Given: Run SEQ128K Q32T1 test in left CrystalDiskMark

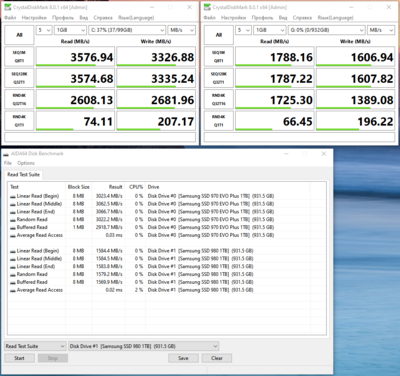Looking at the screenshot, I should [19, 78].
